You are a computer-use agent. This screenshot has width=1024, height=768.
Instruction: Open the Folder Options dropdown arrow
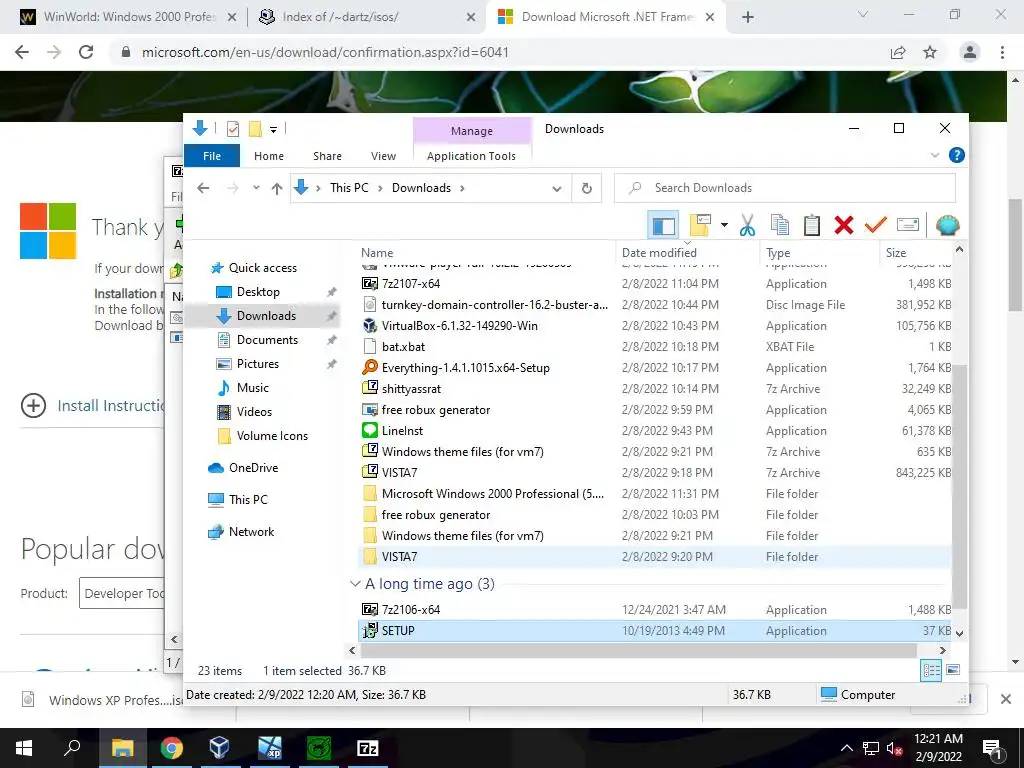(x=724, y=226)
